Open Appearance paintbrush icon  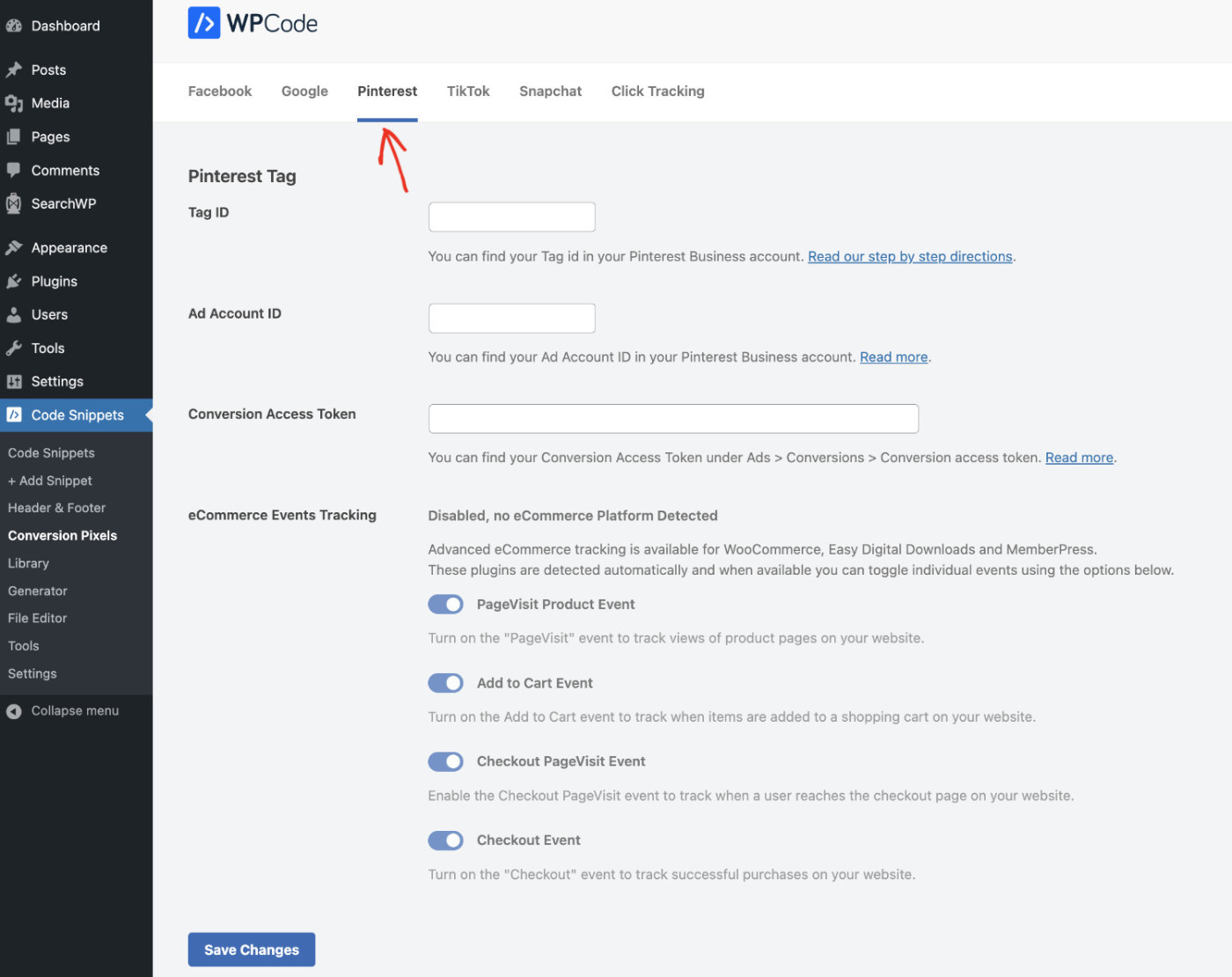(x=14, y=248)
